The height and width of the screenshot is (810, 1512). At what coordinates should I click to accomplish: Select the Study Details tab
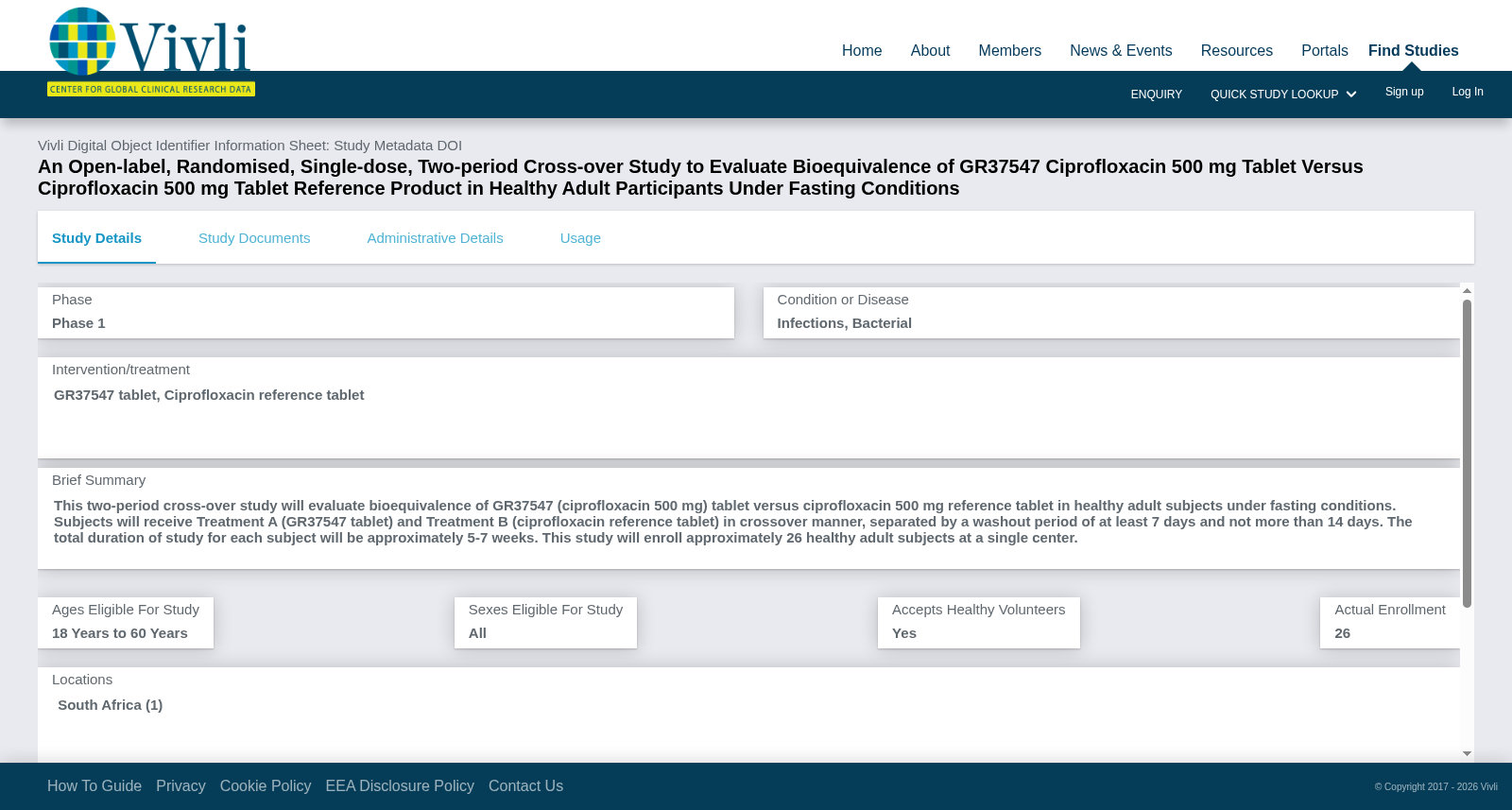coord(96,238)
